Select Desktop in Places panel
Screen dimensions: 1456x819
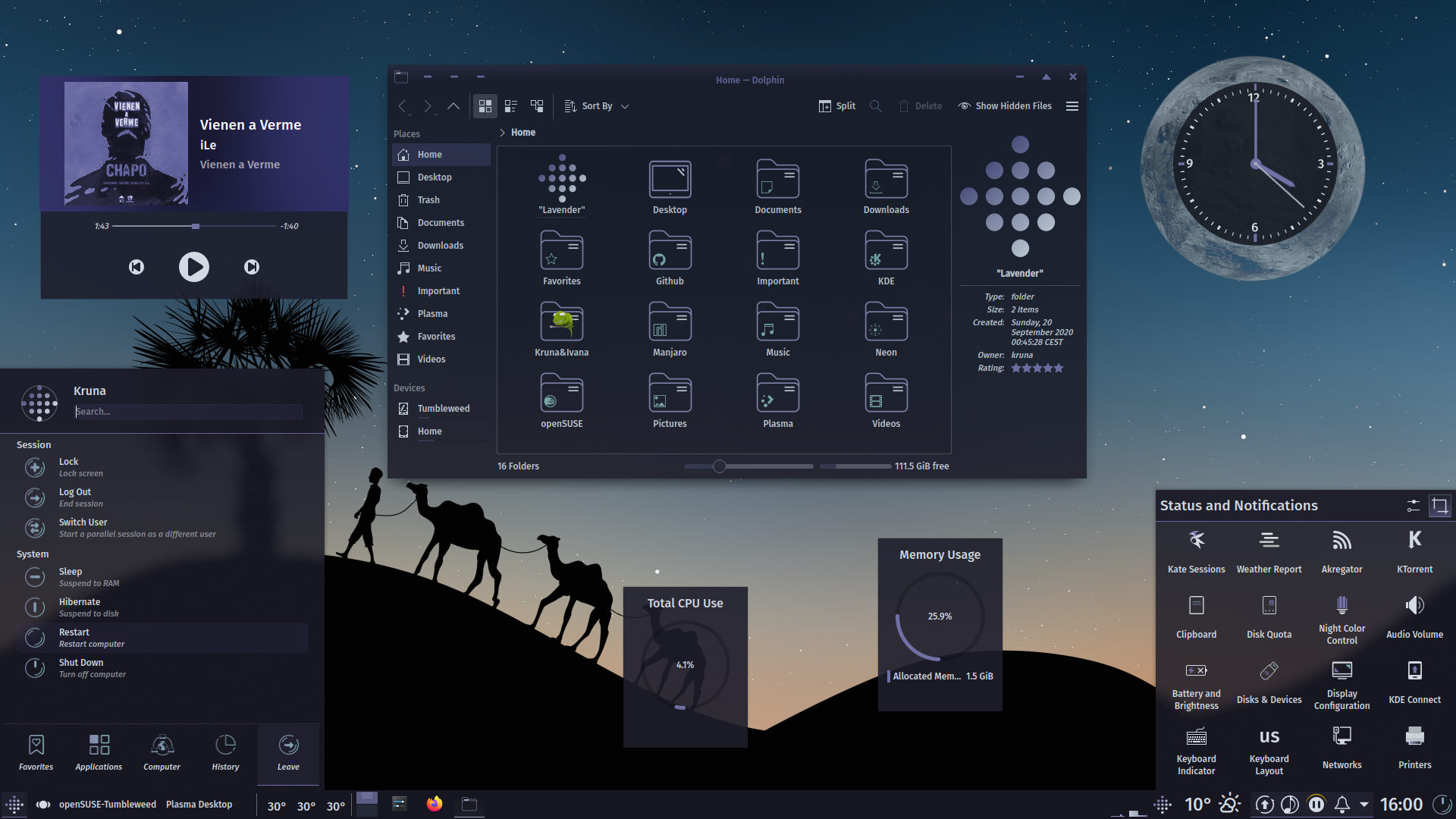pos(441,177)
